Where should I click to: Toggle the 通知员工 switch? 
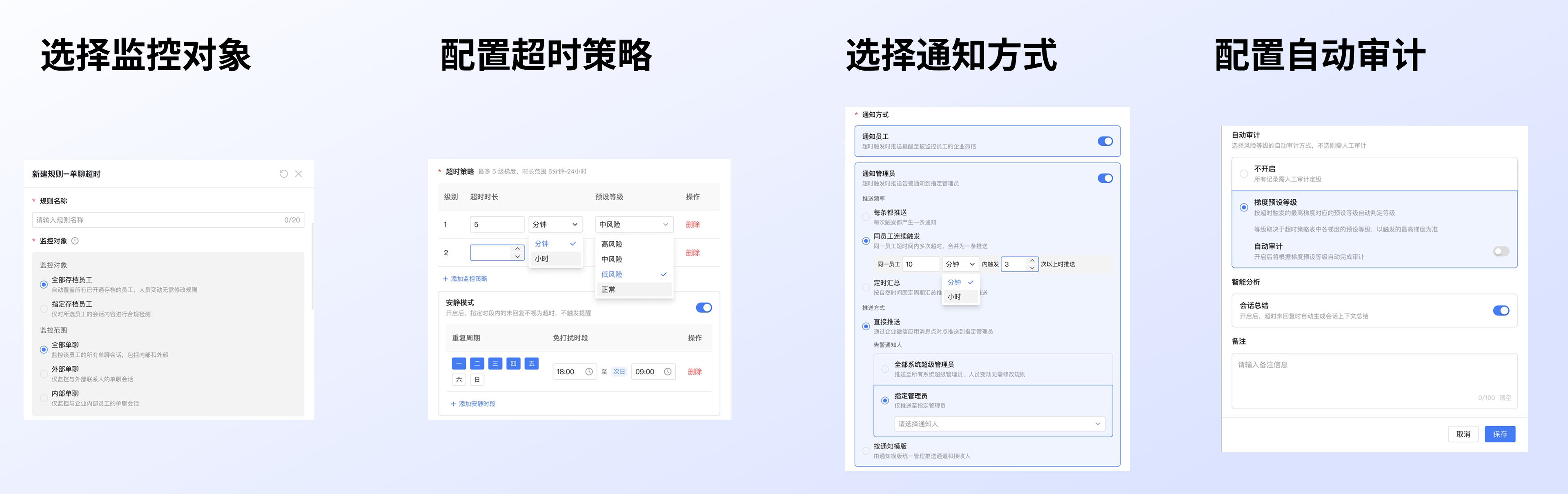click(x=1105, y=141)
